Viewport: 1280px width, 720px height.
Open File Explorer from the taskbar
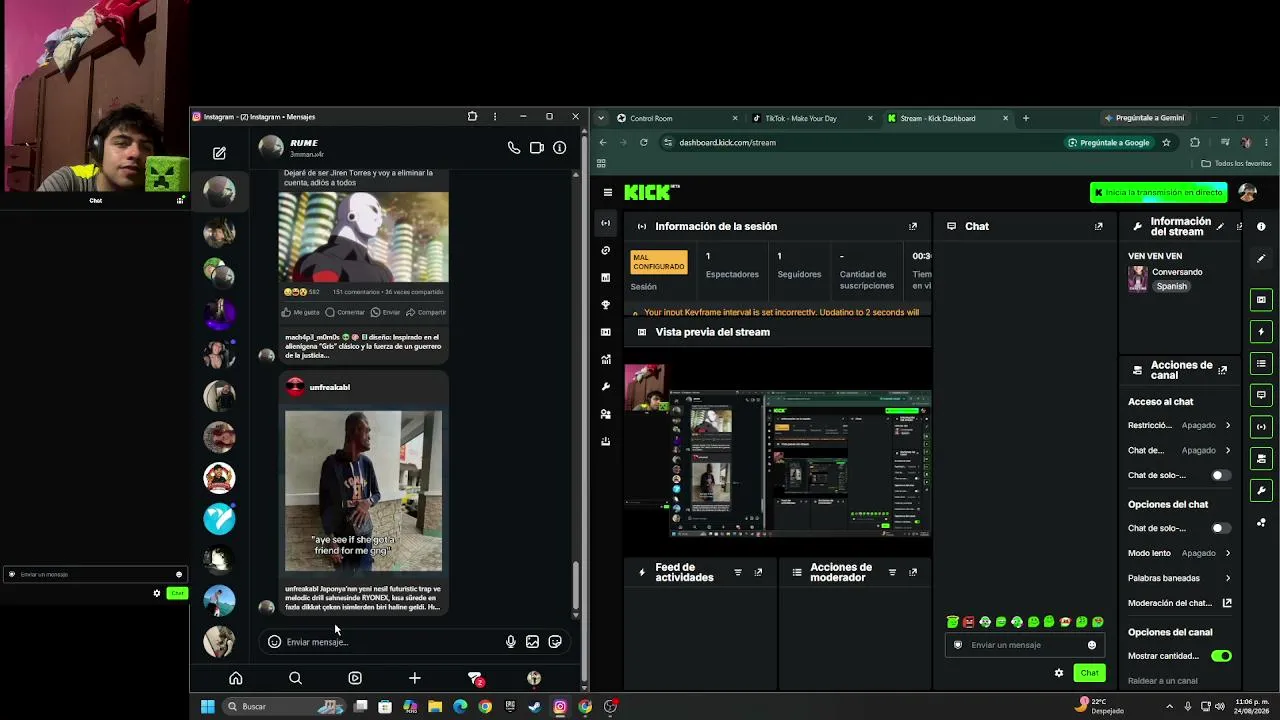point(435,707)
